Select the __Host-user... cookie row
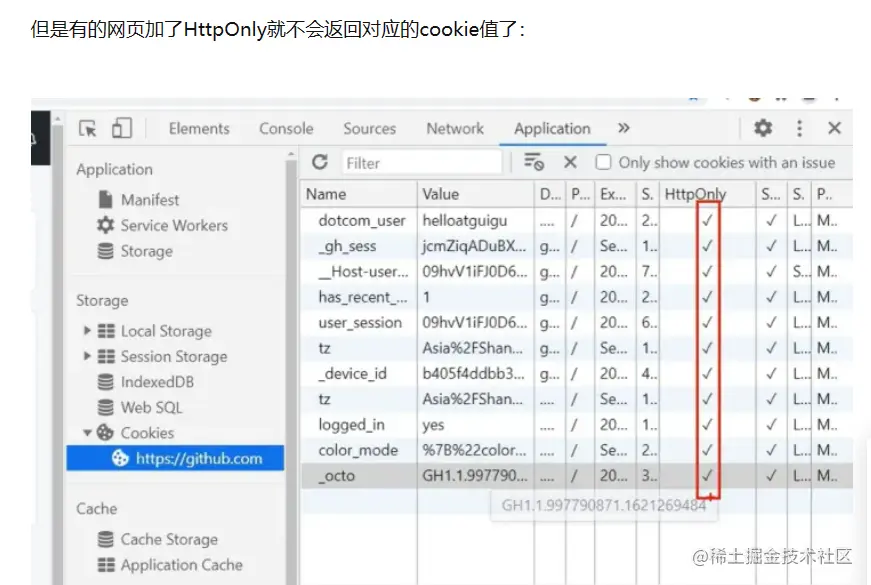871x585 pixels. (x=577, y=272)
